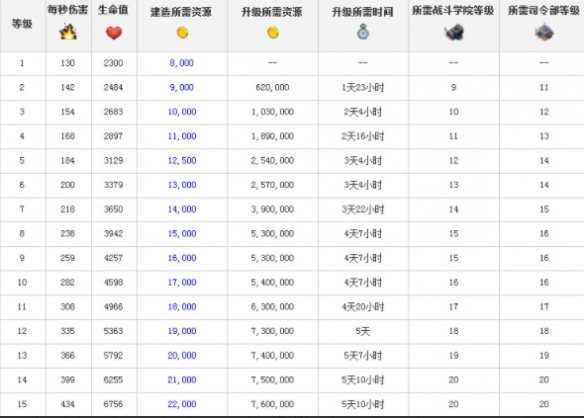Select the 生命值 header text
The width and height of the screenshot is (584, 418).
(x=113, y=10)
